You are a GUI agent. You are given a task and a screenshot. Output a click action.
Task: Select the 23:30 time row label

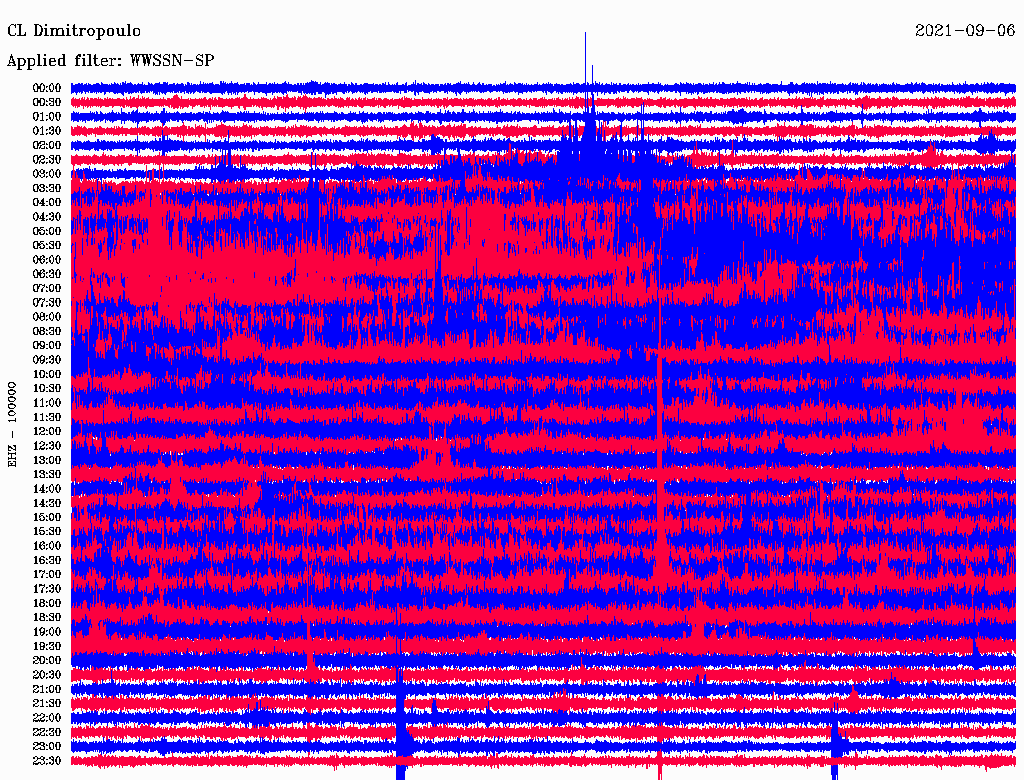(x=47, y=760)
